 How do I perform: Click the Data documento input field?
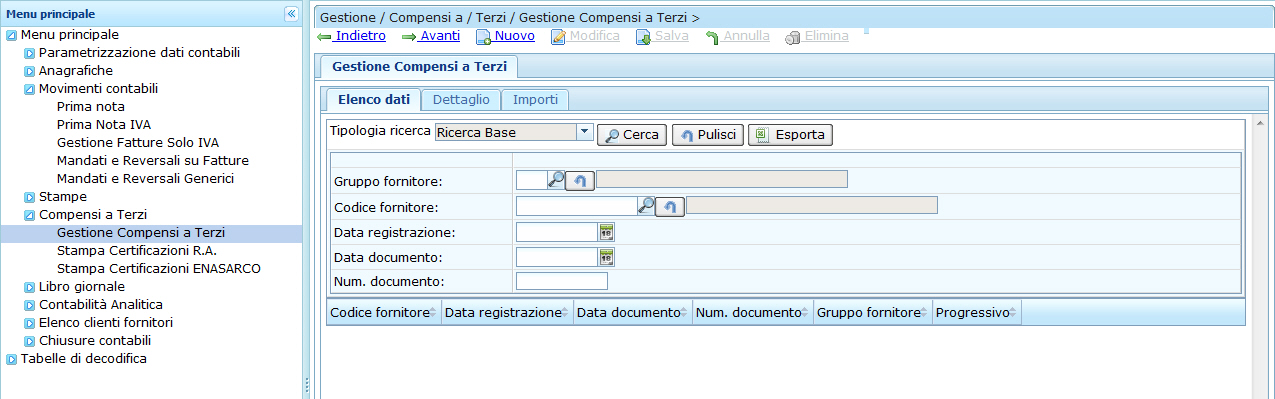pyautogui.click(x=557, y=257)
